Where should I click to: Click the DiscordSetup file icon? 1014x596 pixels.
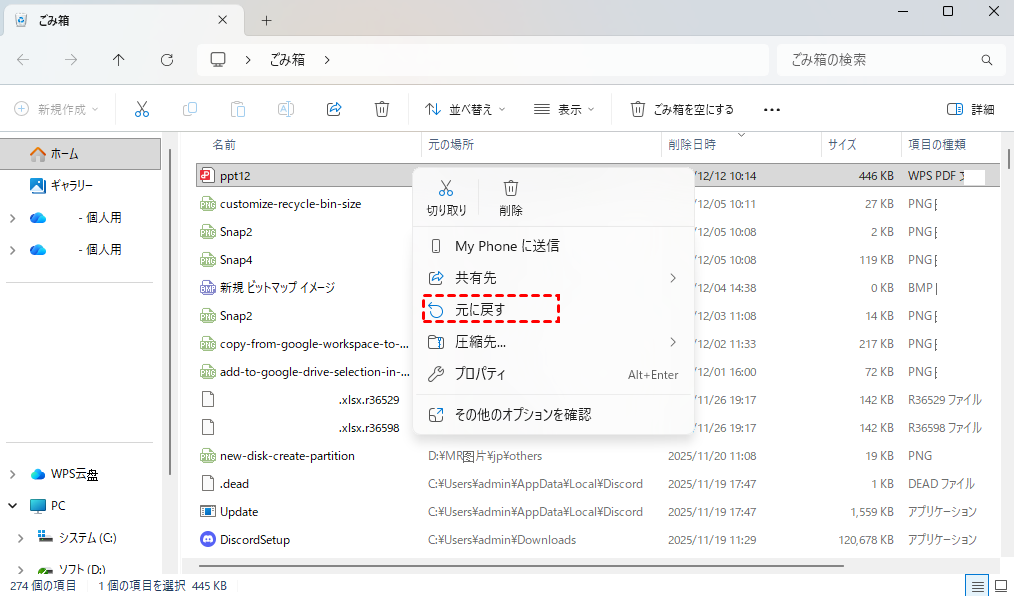pyautogui.click(x=208, y=540)
